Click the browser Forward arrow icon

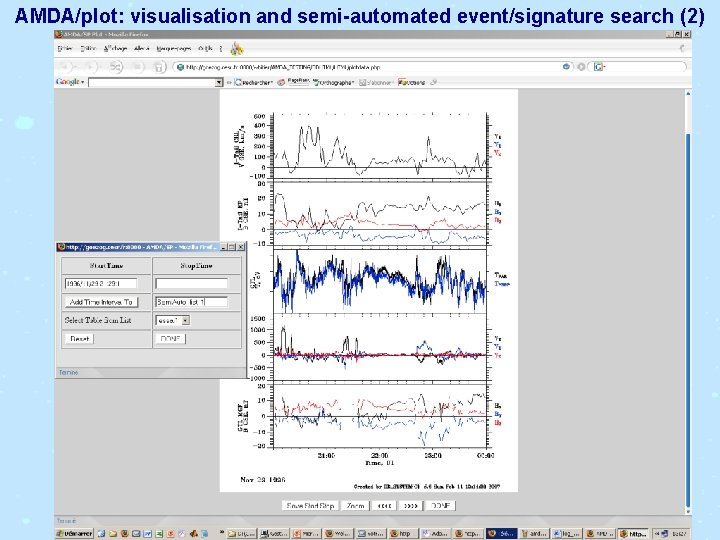[x=91, y=67]
